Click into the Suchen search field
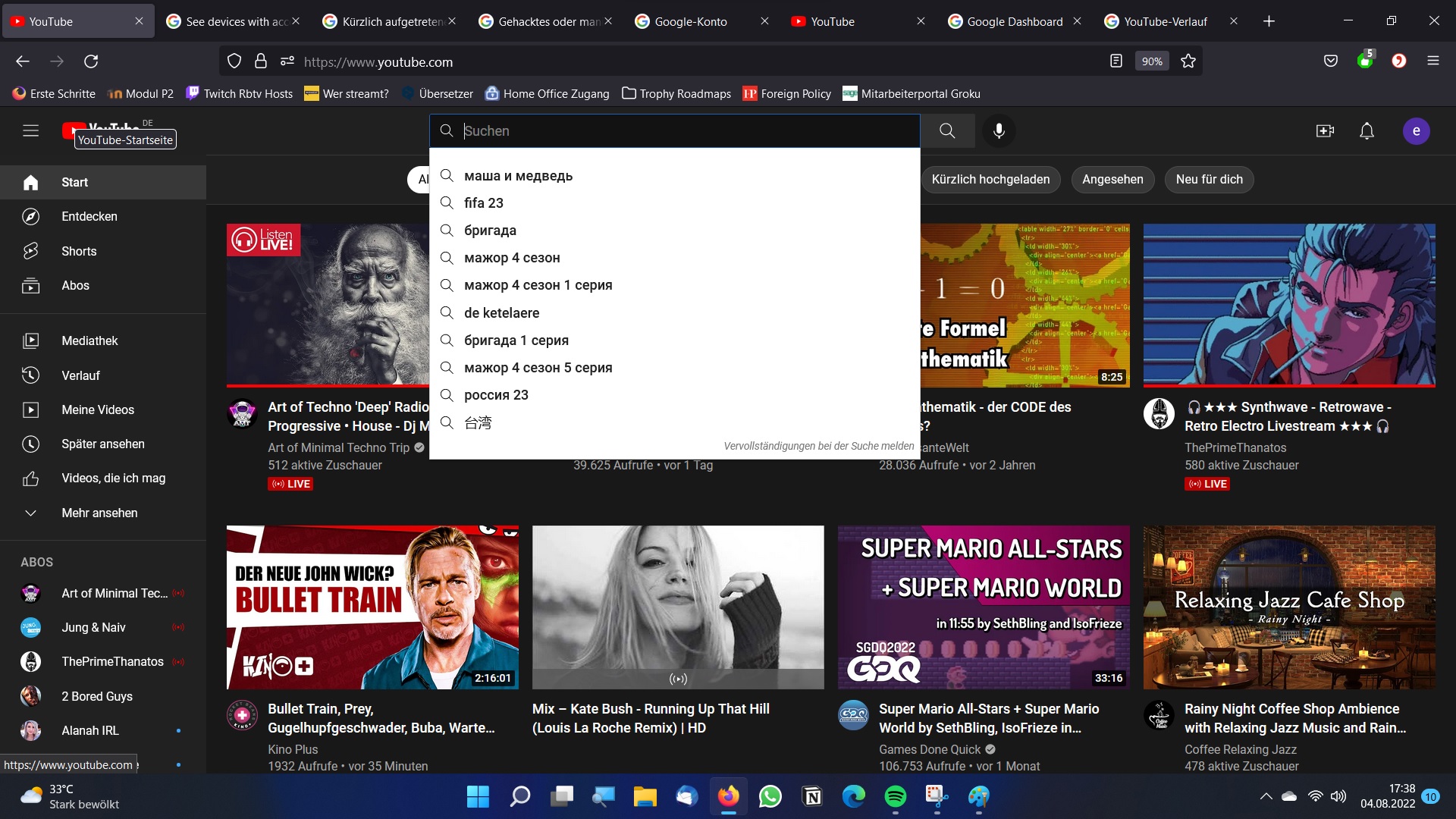The height and width of the screenshot is (819, 1456). click(x=675, y=131)
